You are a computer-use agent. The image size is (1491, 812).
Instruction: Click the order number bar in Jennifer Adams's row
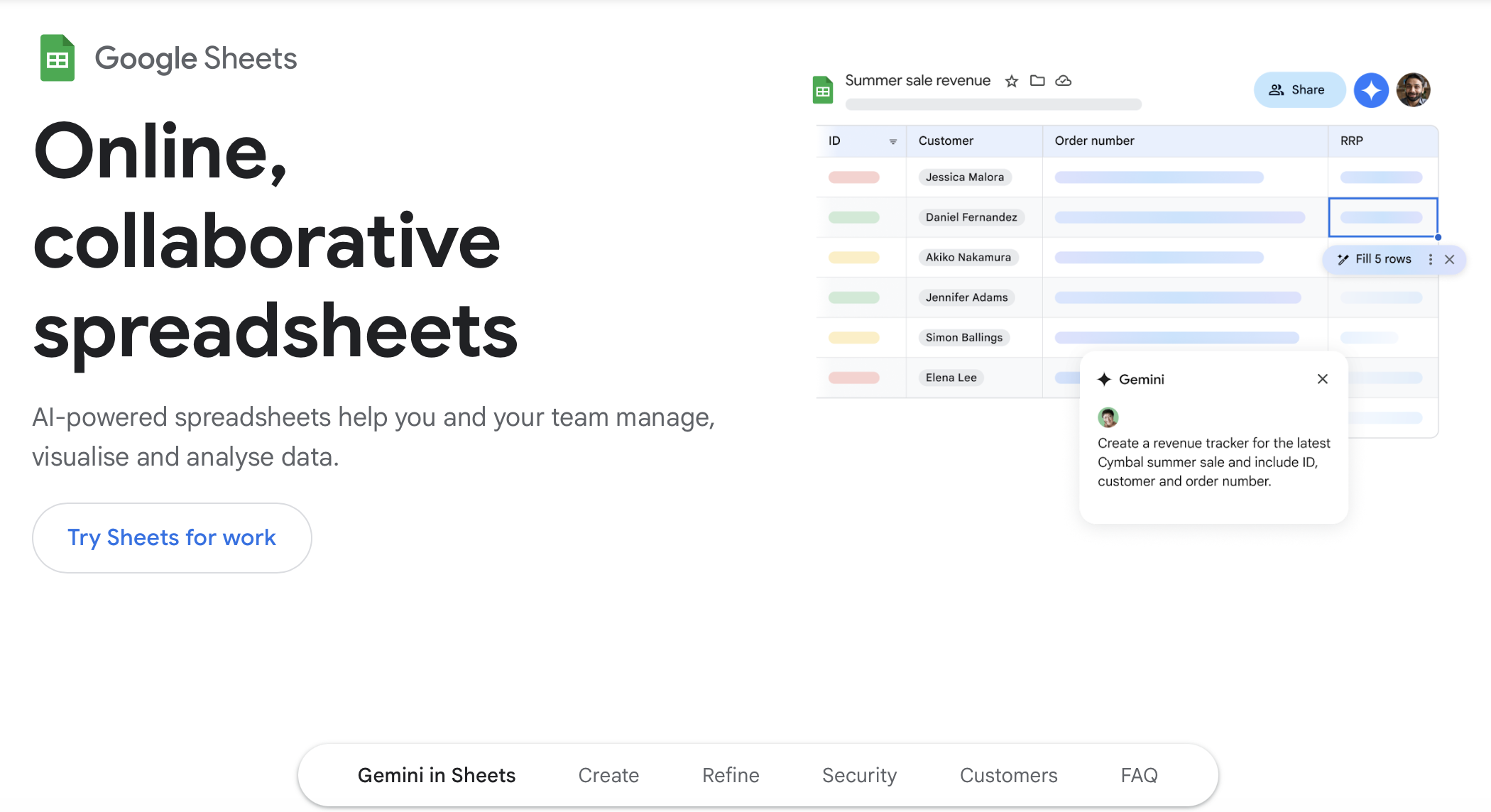pyautogui.click(x=1177, y=297)
